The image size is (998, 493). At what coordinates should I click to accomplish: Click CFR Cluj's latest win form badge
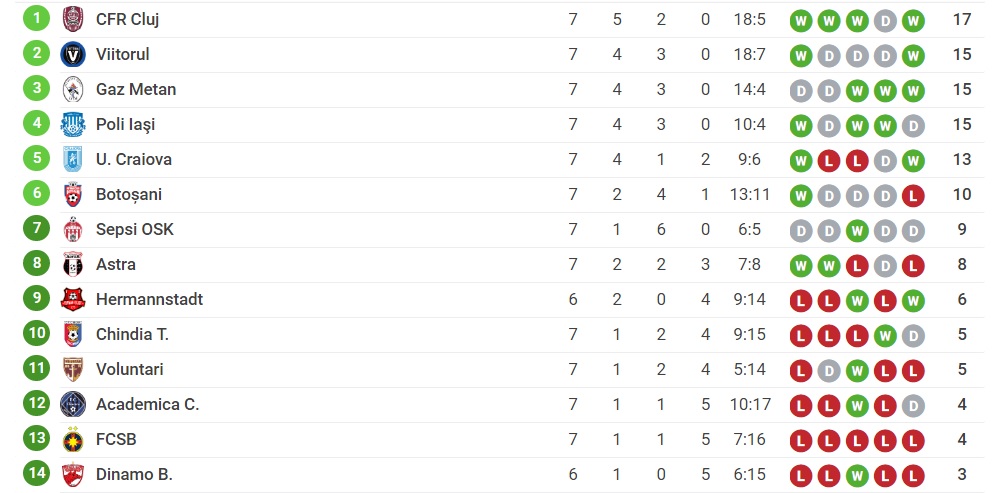click(x=913, y=20)
